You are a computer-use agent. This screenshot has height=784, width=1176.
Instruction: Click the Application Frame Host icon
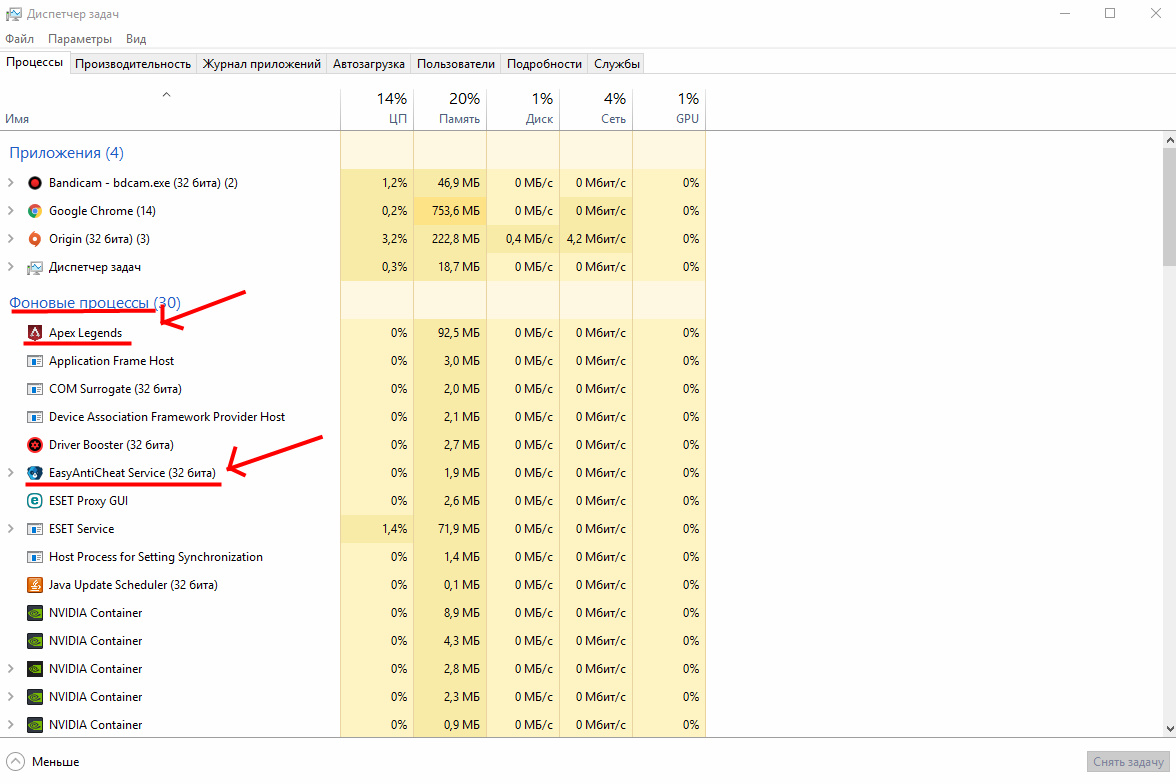(34, 361)
